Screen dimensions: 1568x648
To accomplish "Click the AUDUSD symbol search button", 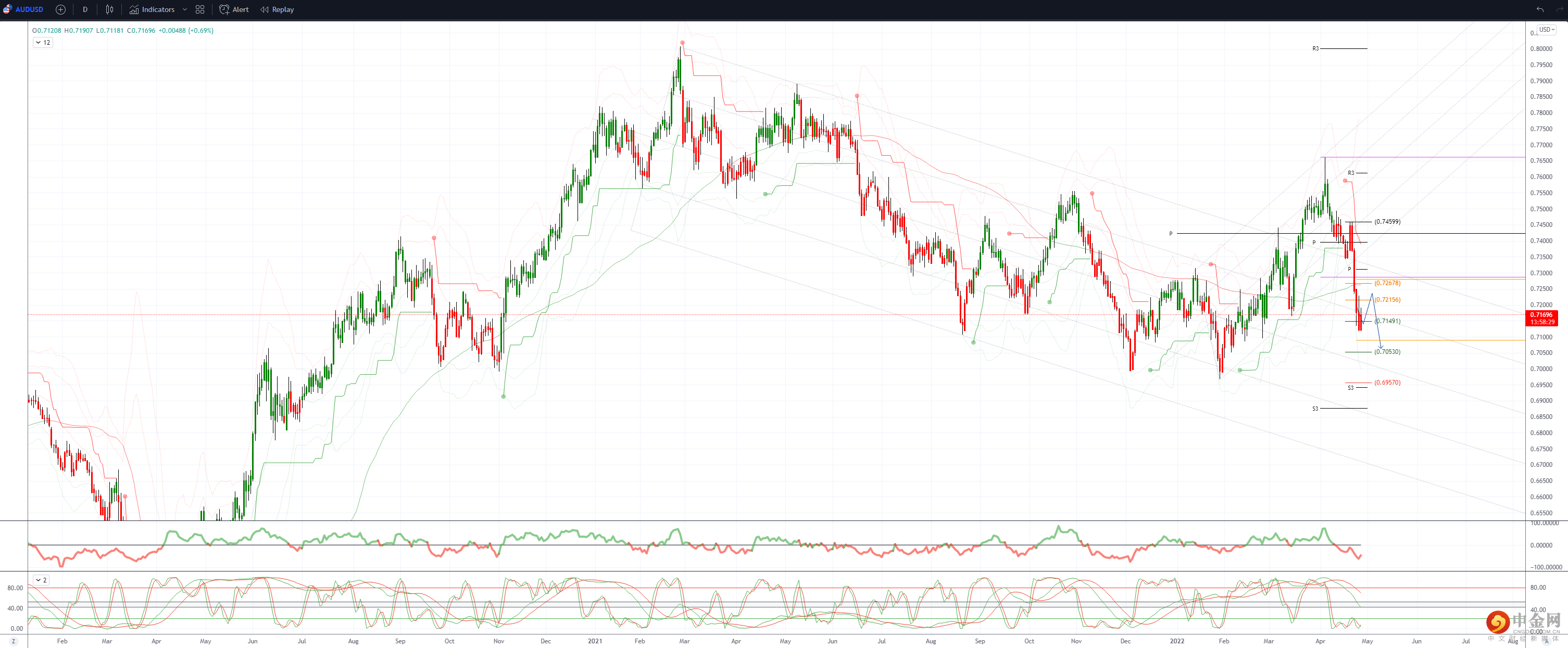I will coord(29,9).
